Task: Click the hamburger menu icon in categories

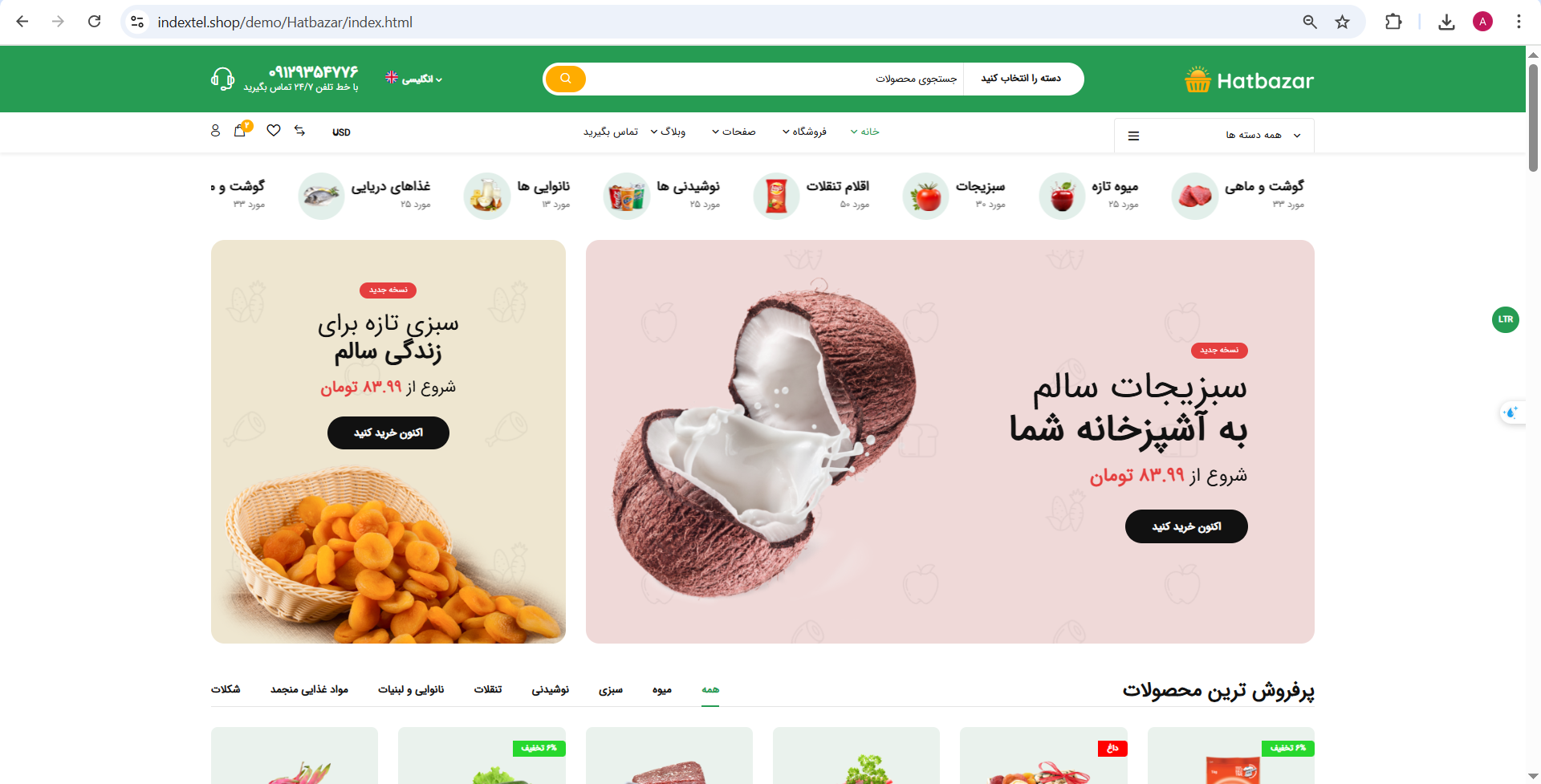Action: 1133,136
